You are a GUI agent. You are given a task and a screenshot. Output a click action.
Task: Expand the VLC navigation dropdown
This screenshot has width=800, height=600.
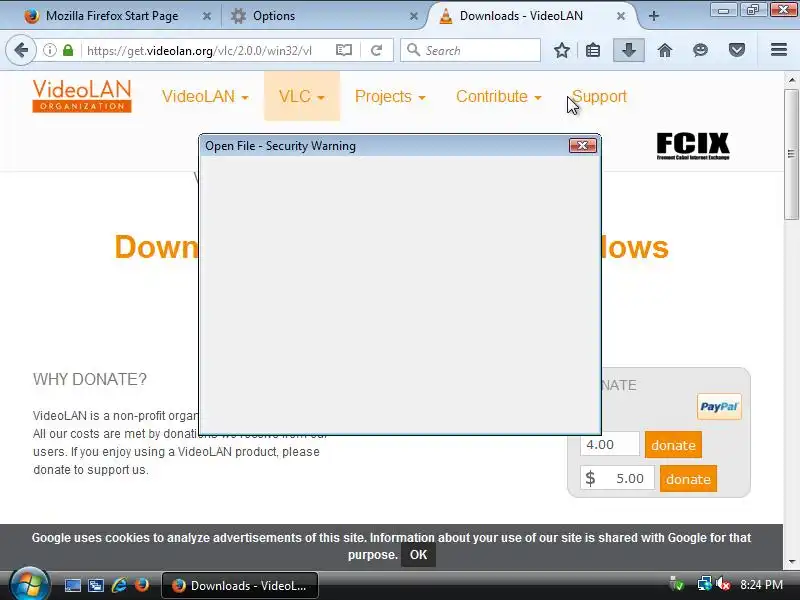(x=302, y=96)
